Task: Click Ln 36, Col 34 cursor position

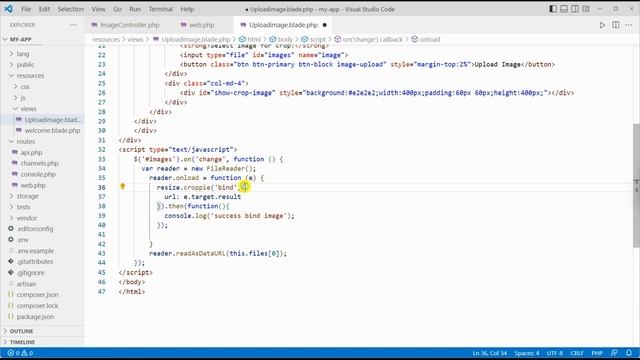Action: [489, 353]
